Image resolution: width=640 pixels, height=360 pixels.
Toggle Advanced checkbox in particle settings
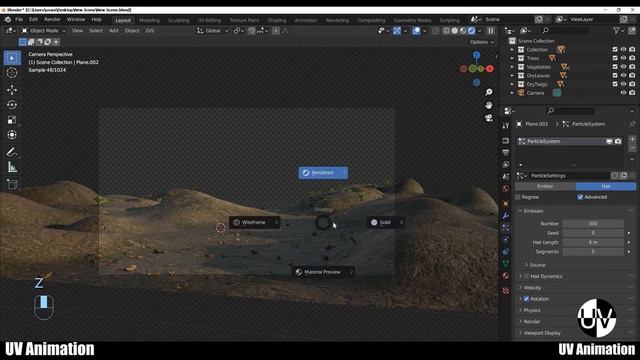[x=580, y=197]
